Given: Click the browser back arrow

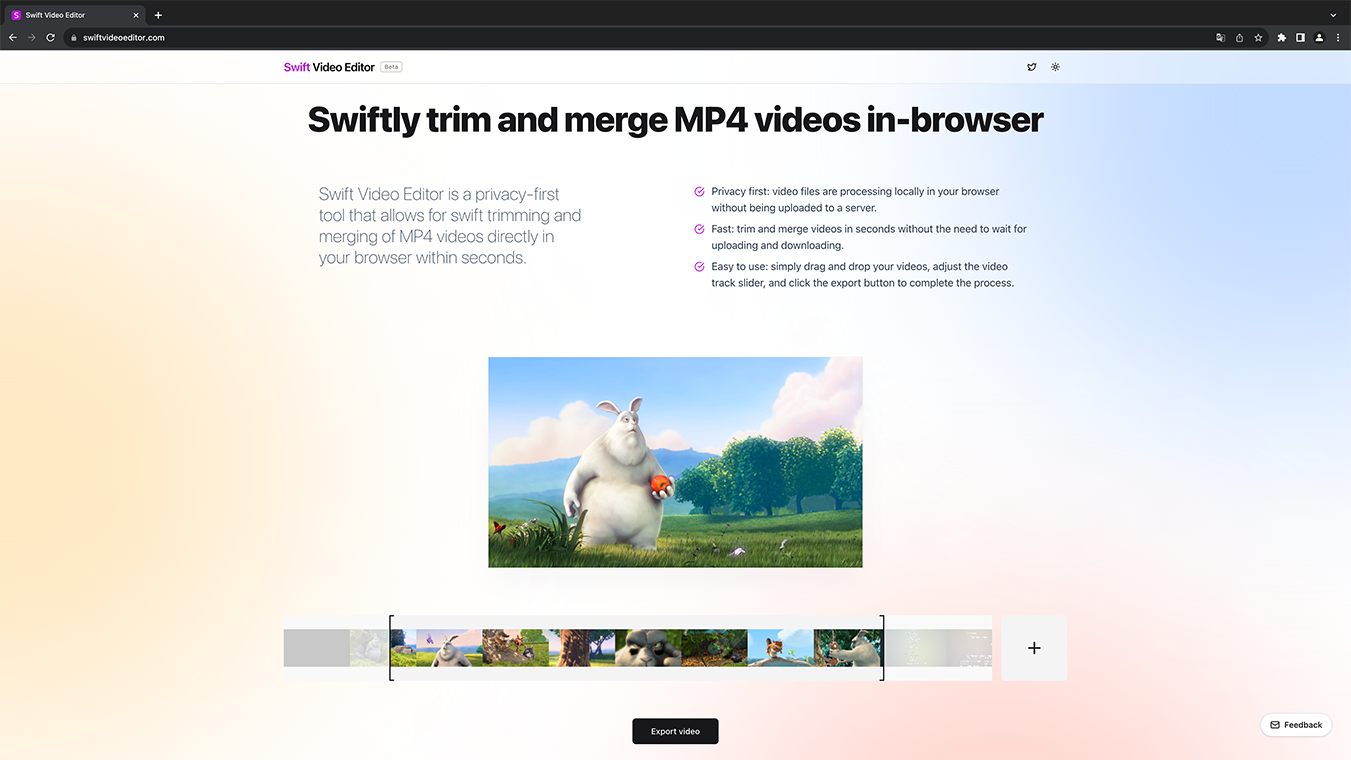Looking at the screenshot, I should pos(13,37).
